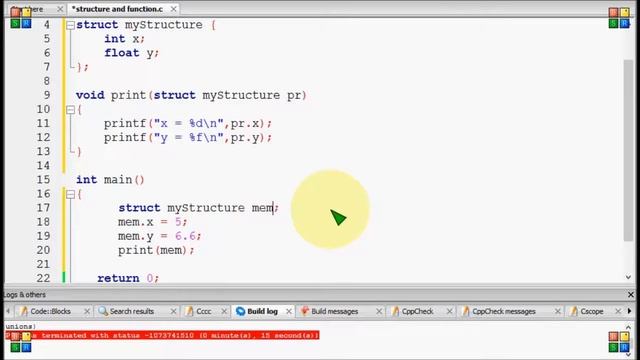Collapse the struct myStructure fold on line 4
This screenshot has height=360, width=640.
coord(70,25)
